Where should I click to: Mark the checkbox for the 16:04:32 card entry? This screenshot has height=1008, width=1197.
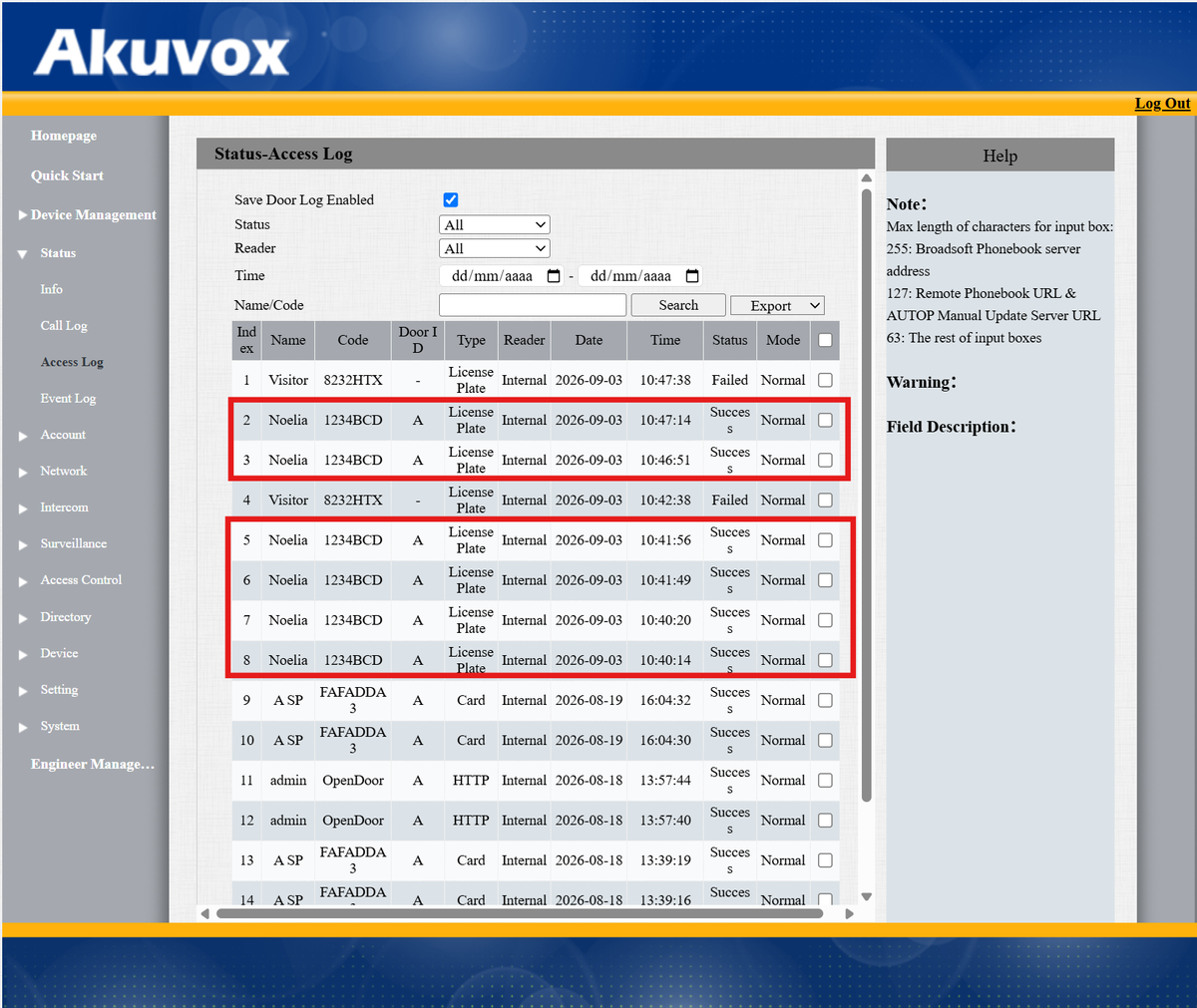[825, 700]
